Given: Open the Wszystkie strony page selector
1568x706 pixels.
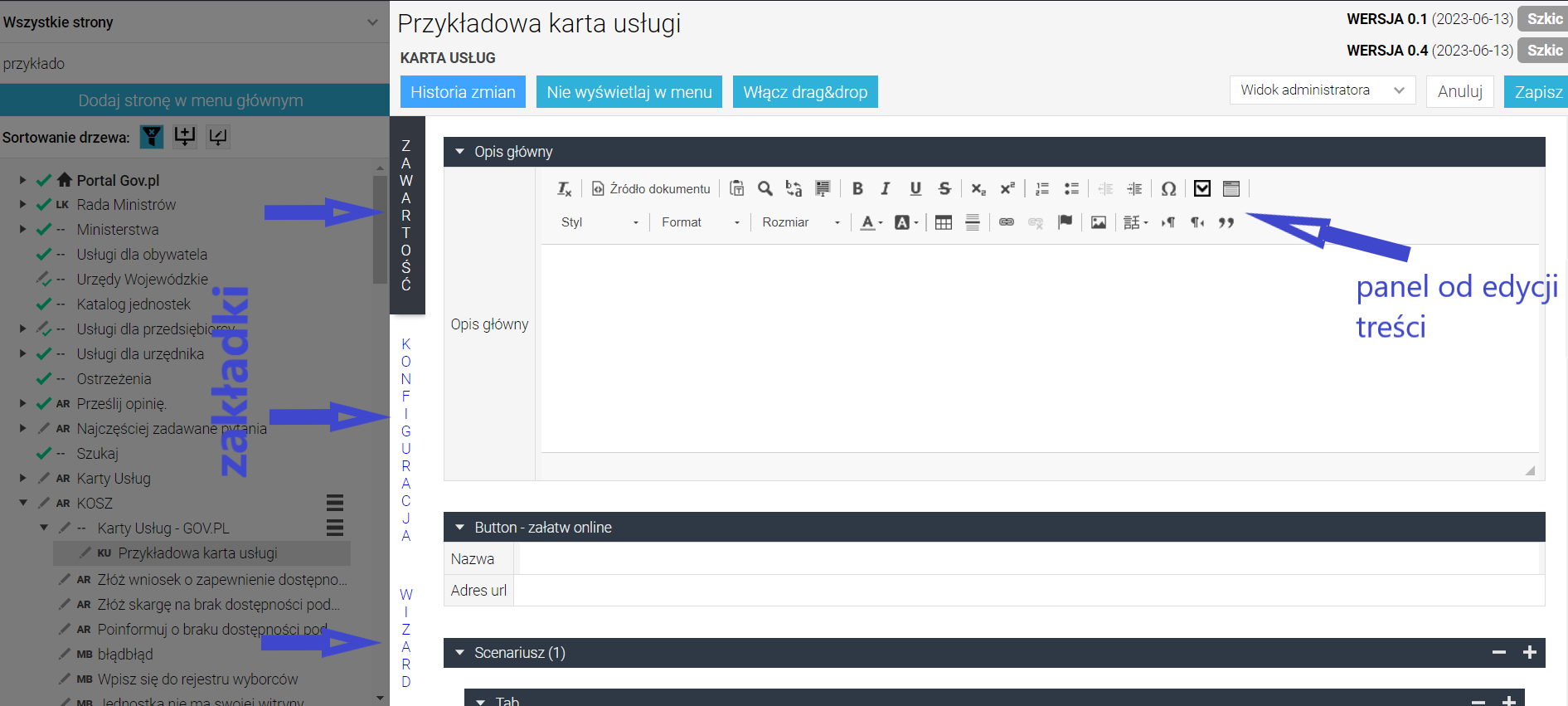Looking at the screenshot, I should 195,22.
